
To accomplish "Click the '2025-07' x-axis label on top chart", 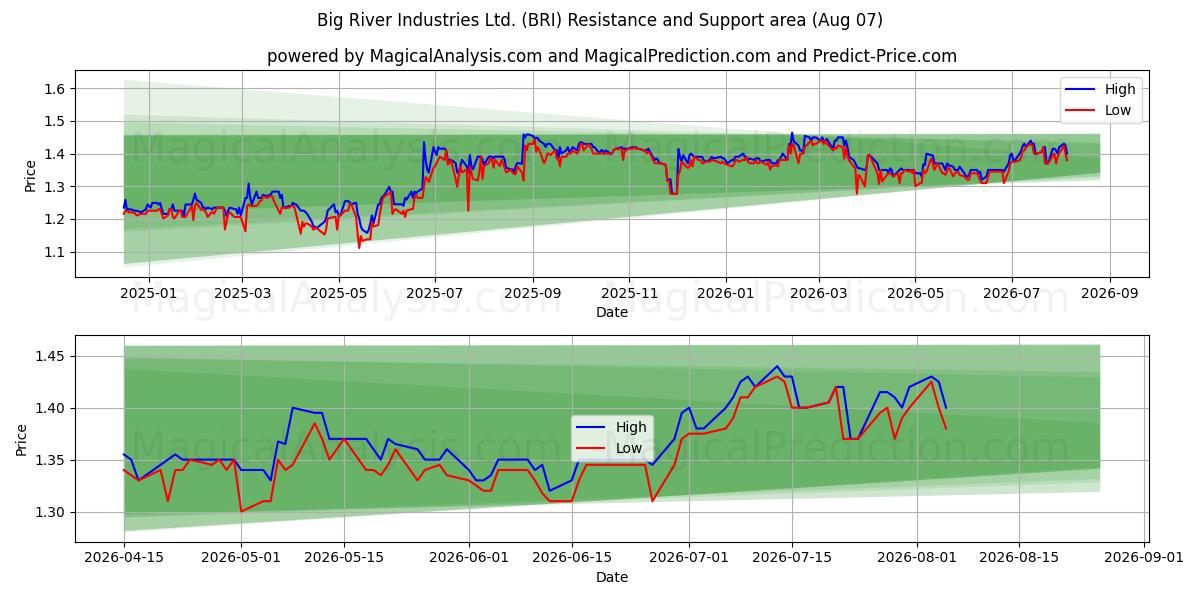I will click(x=435, y=293).
